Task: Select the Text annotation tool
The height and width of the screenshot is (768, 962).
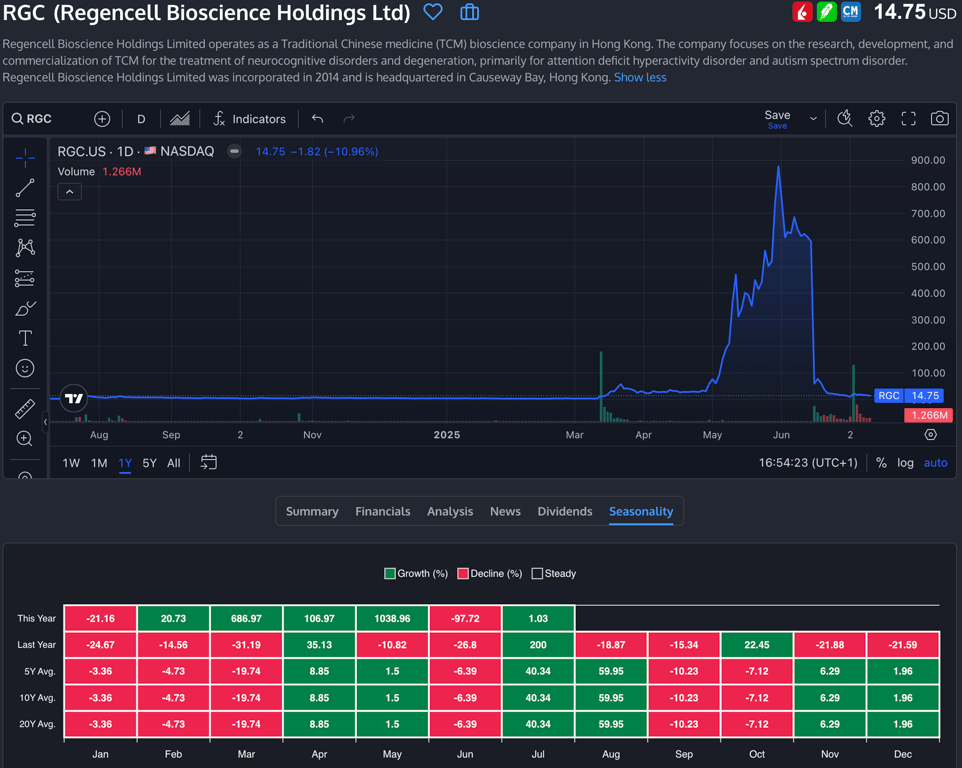Action: point(25,338)
